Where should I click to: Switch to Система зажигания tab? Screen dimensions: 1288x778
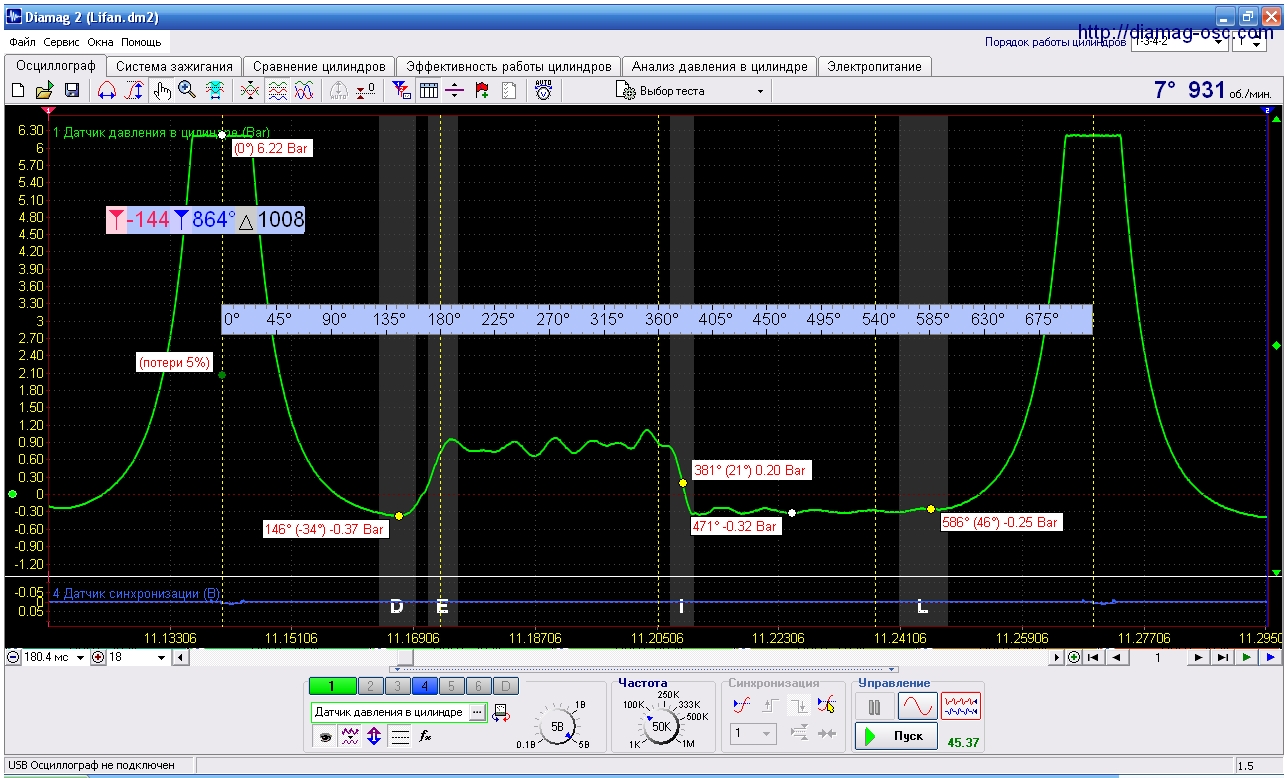coord(174,66)
